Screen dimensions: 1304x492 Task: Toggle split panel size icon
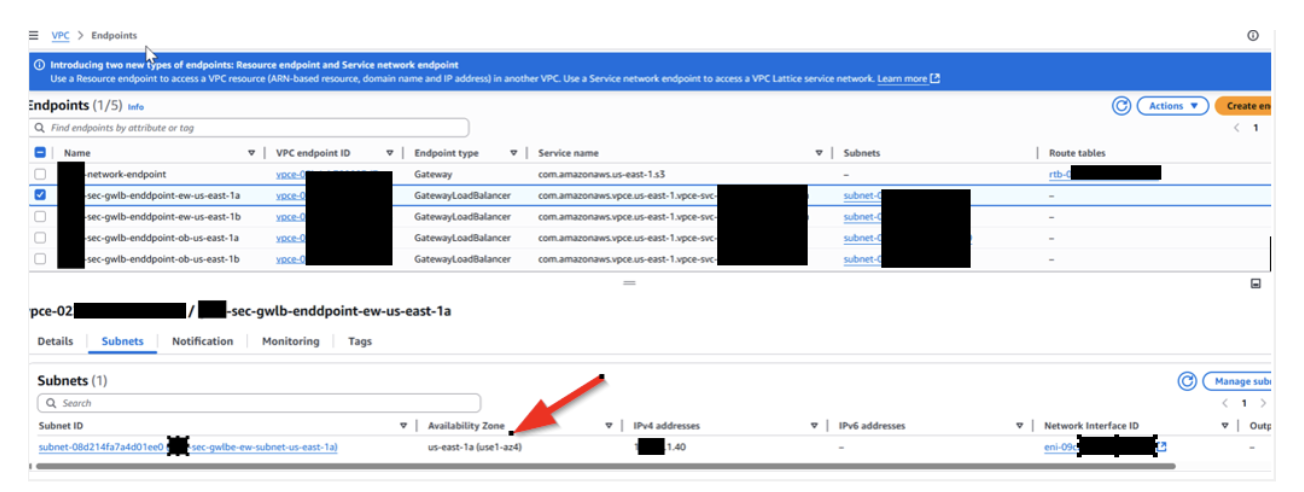pos(1254,283)
